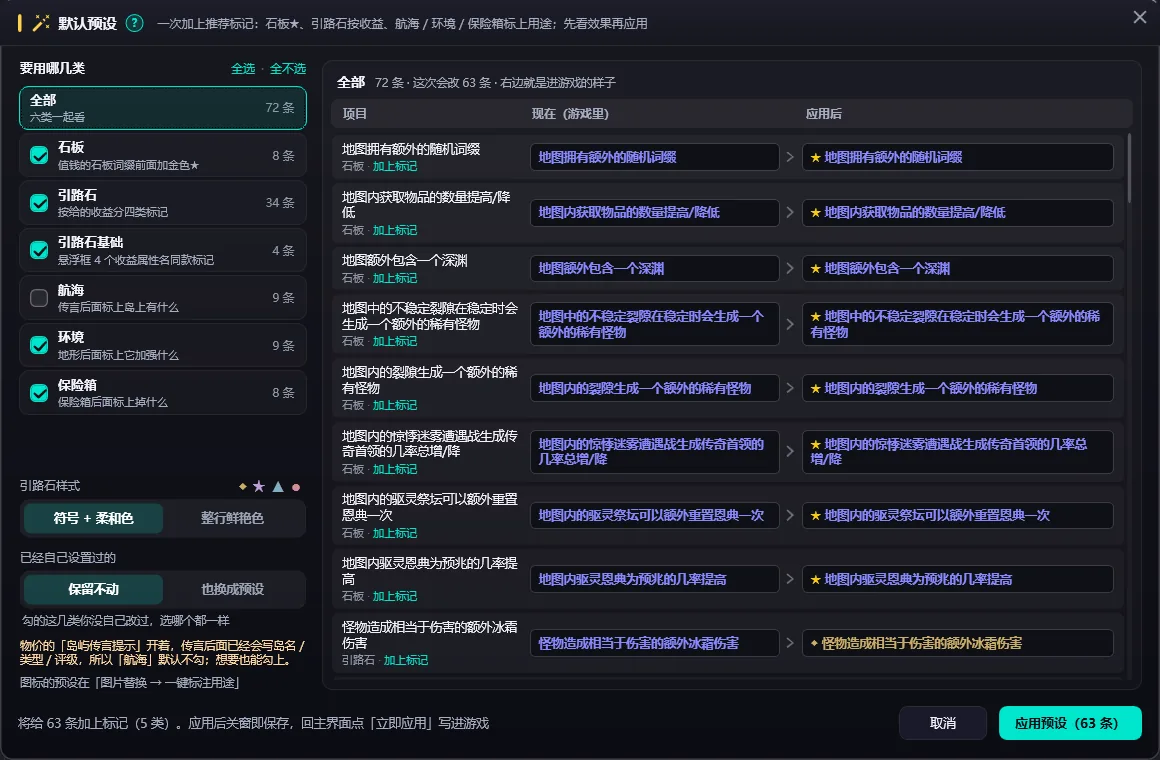Toggle the 环境 category checkbox
The height and width of the screenshot is (760, 1160).
click(39, 345)
